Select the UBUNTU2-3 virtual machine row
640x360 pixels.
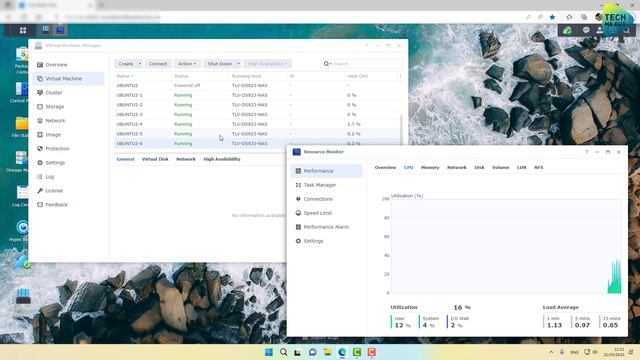pos(258,115)
